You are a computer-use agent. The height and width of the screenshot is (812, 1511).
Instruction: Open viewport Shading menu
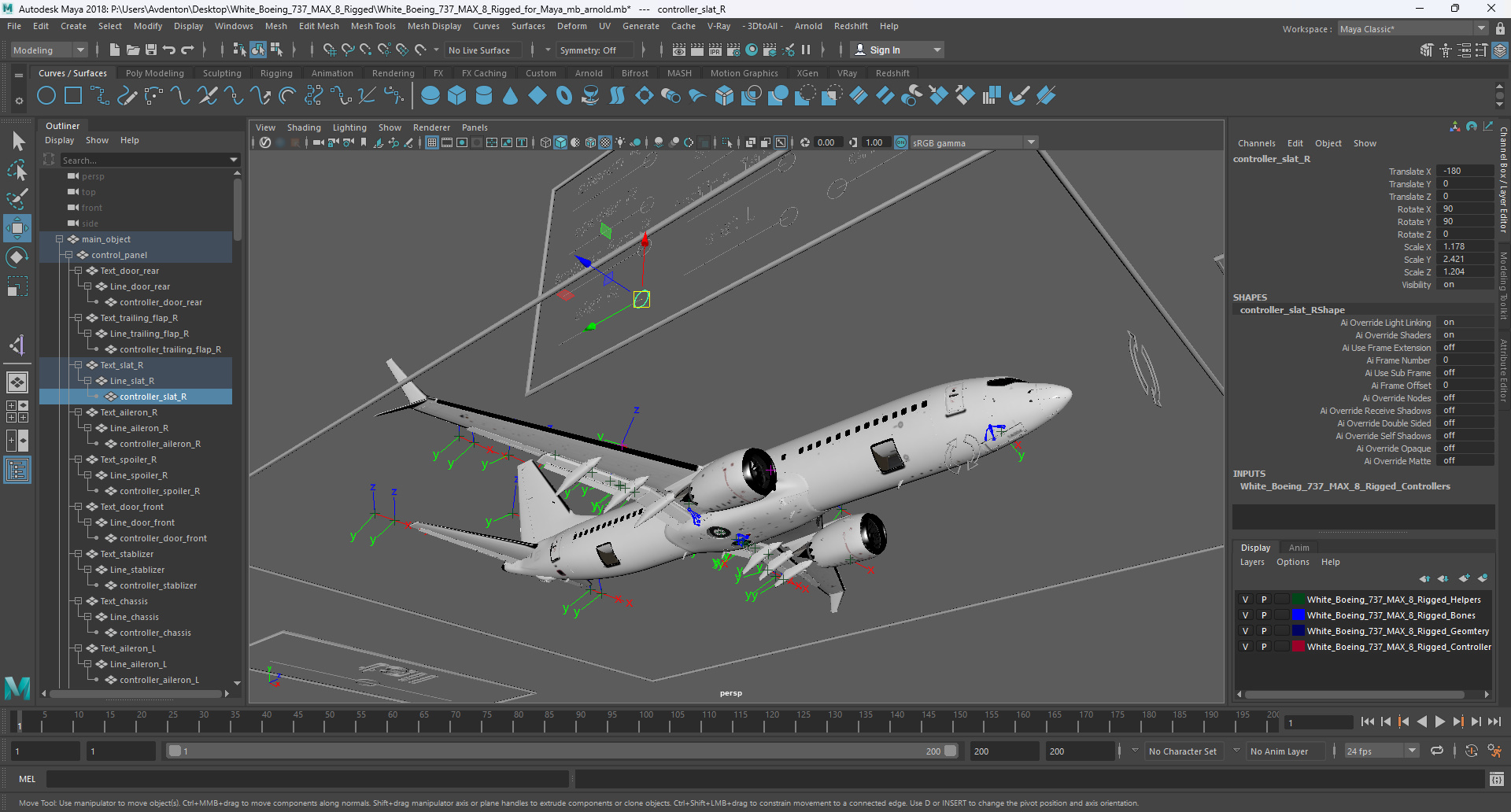[304, 127]
